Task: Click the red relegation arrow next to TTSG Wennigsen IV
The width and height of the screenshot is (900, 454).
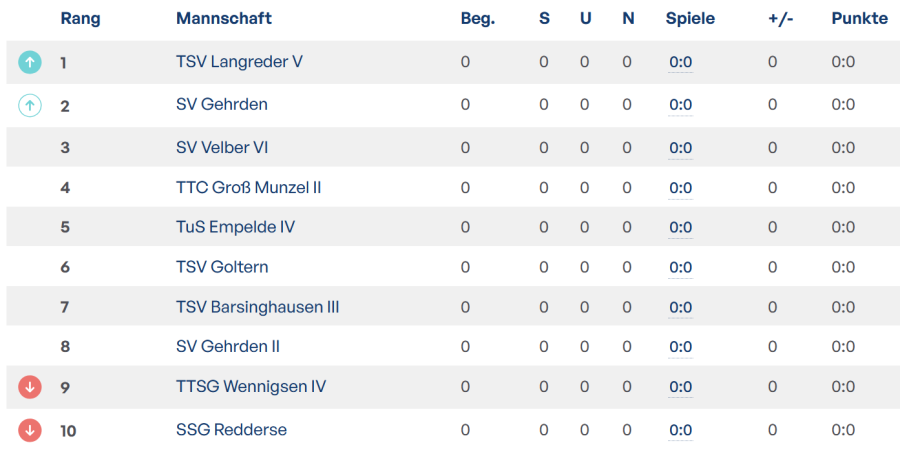Action: [30, 387]
